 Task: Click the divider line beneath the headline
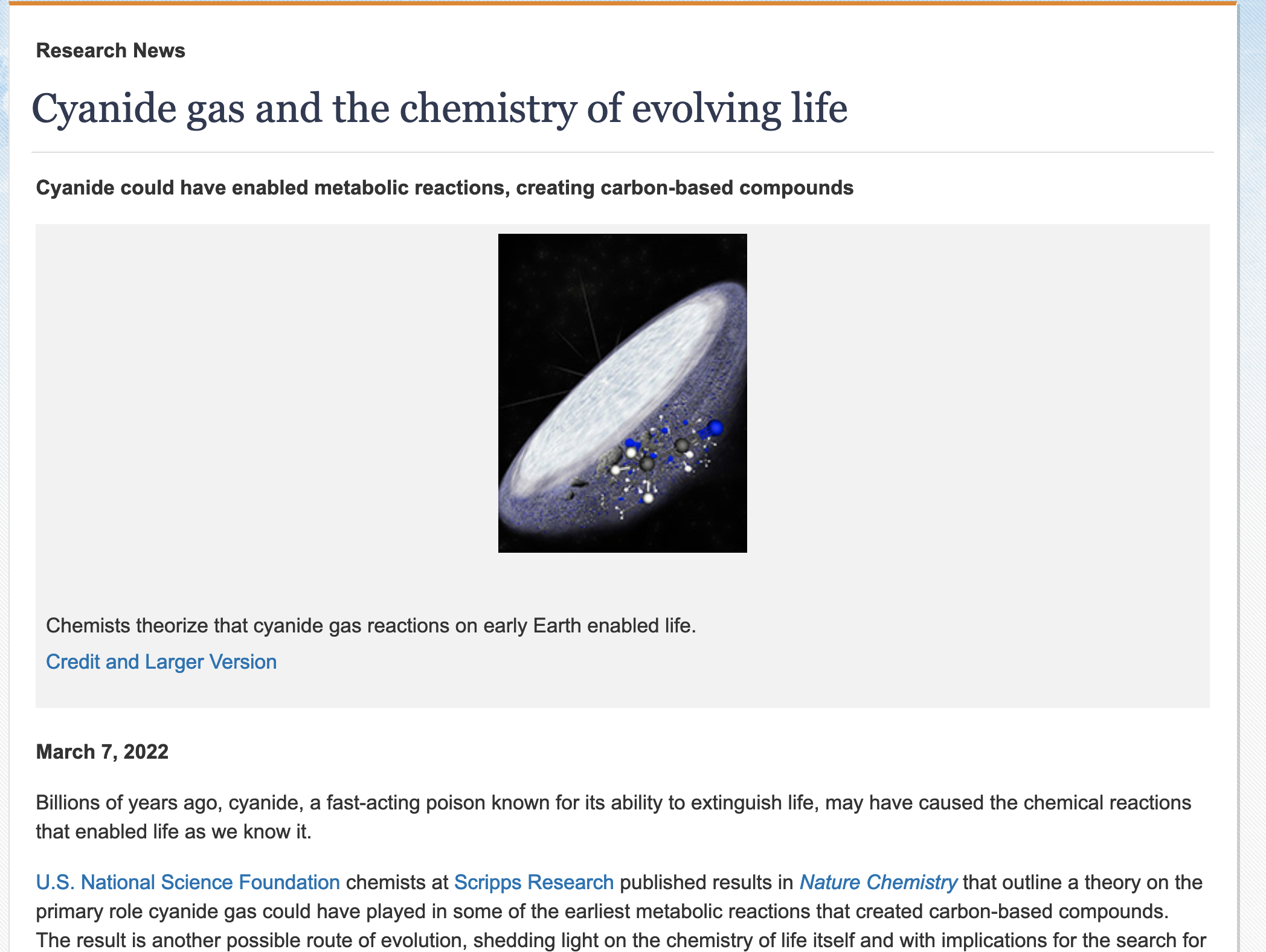tap(622, 152)
